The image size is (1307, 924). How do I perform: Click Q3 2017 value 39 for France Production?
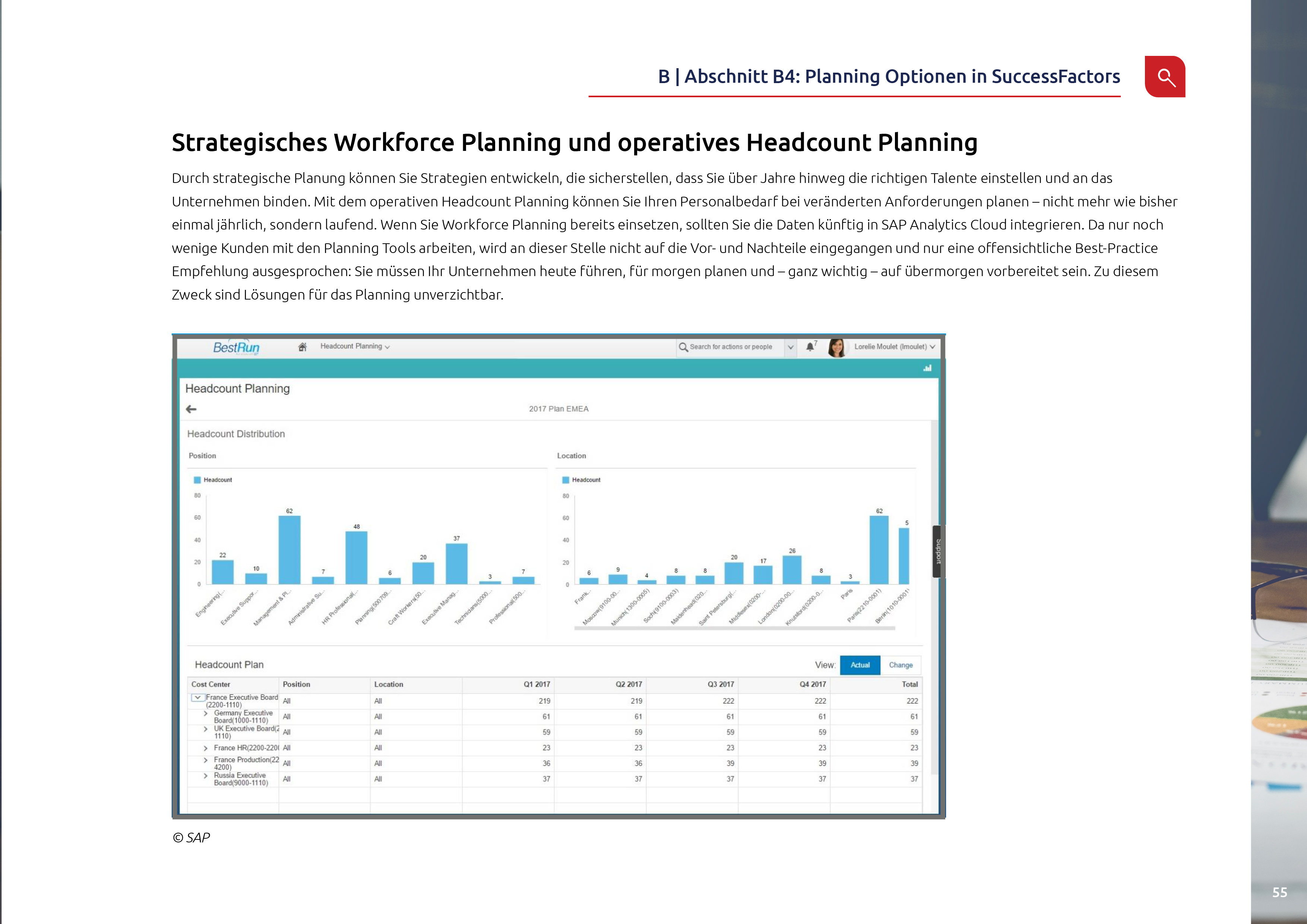pyautogui.click(x=730, y=763)
